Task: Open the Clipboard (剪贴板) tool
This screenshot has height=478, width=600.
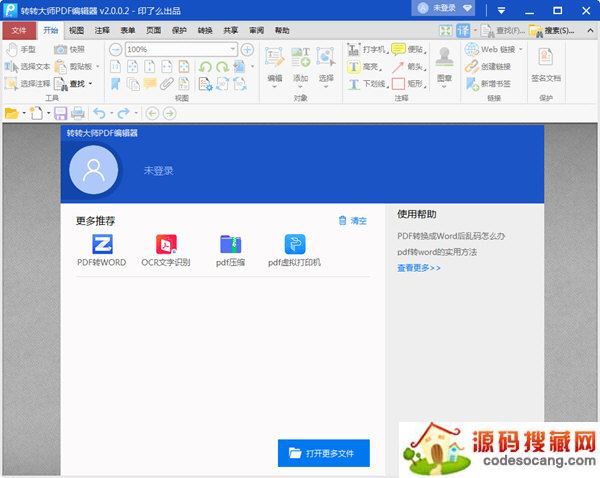Action: pos(73,67)
